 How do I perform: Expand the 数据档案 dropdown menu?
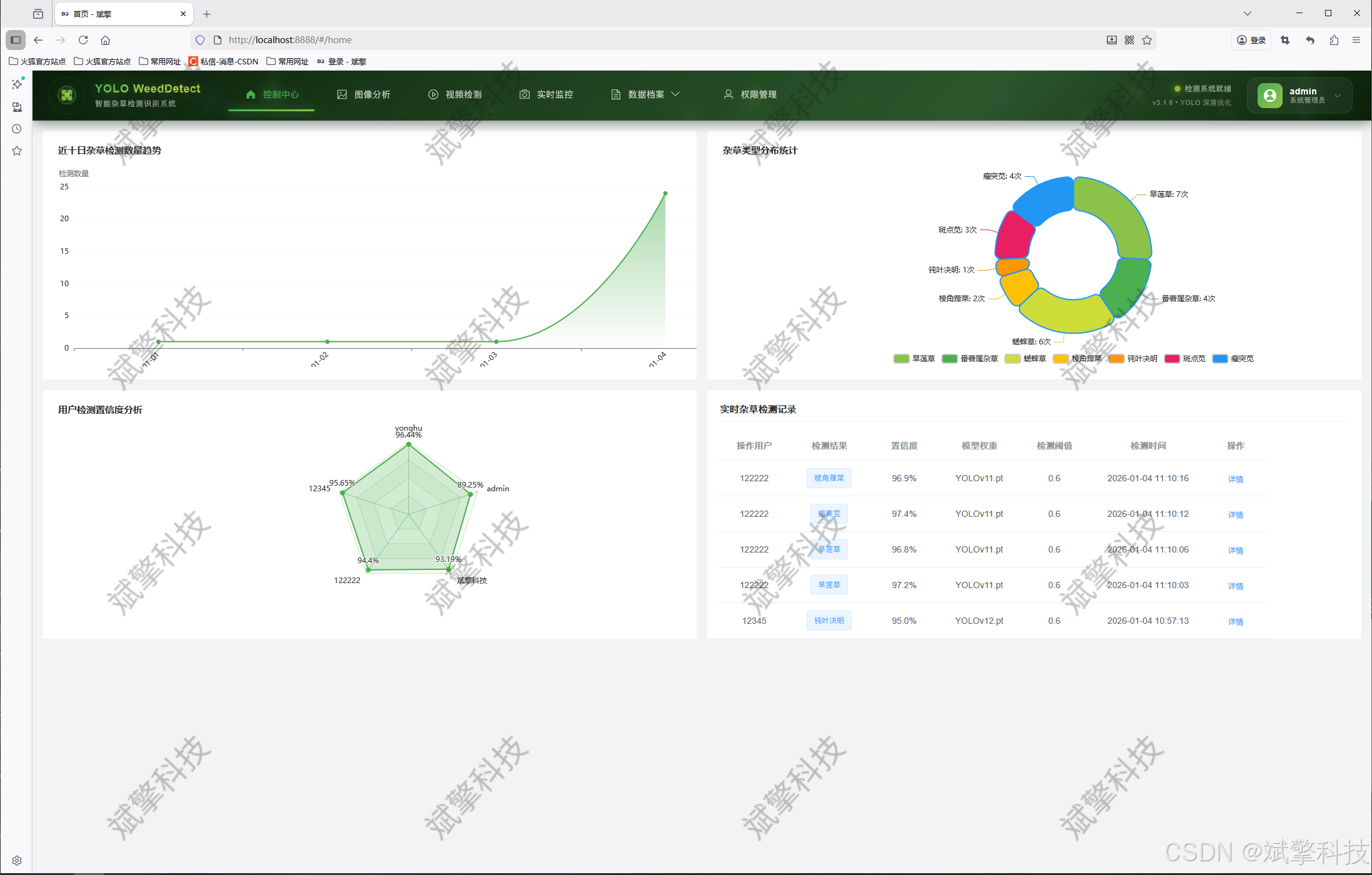click(x=645, y=94)
